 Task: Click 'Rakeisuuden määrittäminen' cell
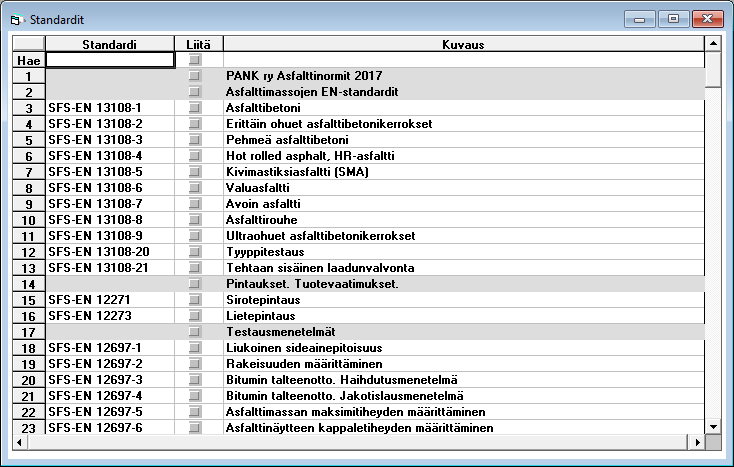click(464, 364)
